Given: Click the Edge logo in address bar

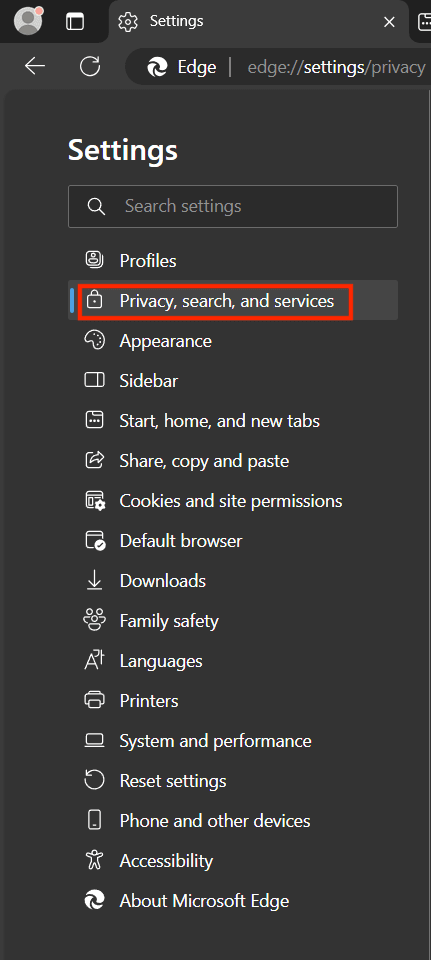Looking at the screenshot, I should [x=158, y=67].
